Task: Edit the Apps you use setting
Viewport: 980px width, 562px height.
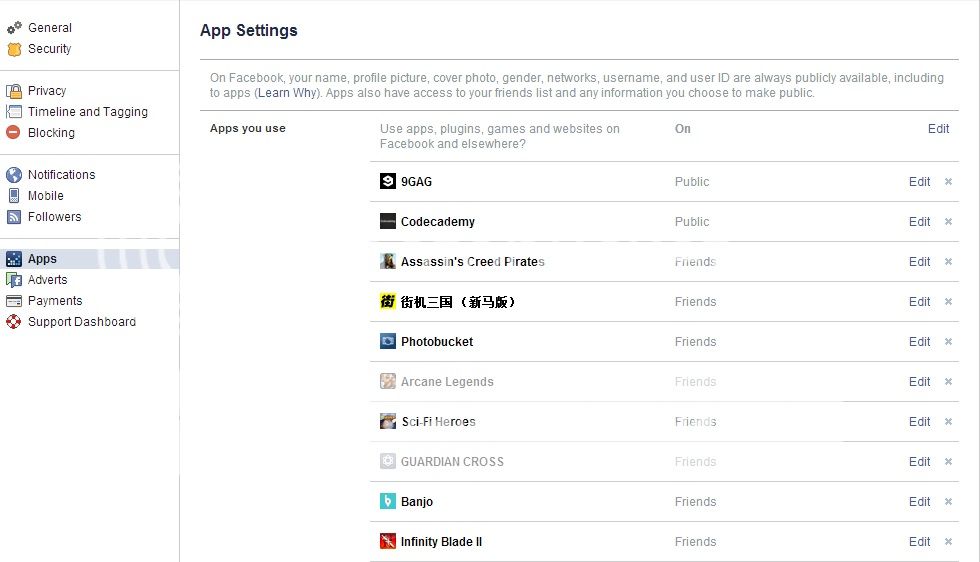Action: [938, 129]
